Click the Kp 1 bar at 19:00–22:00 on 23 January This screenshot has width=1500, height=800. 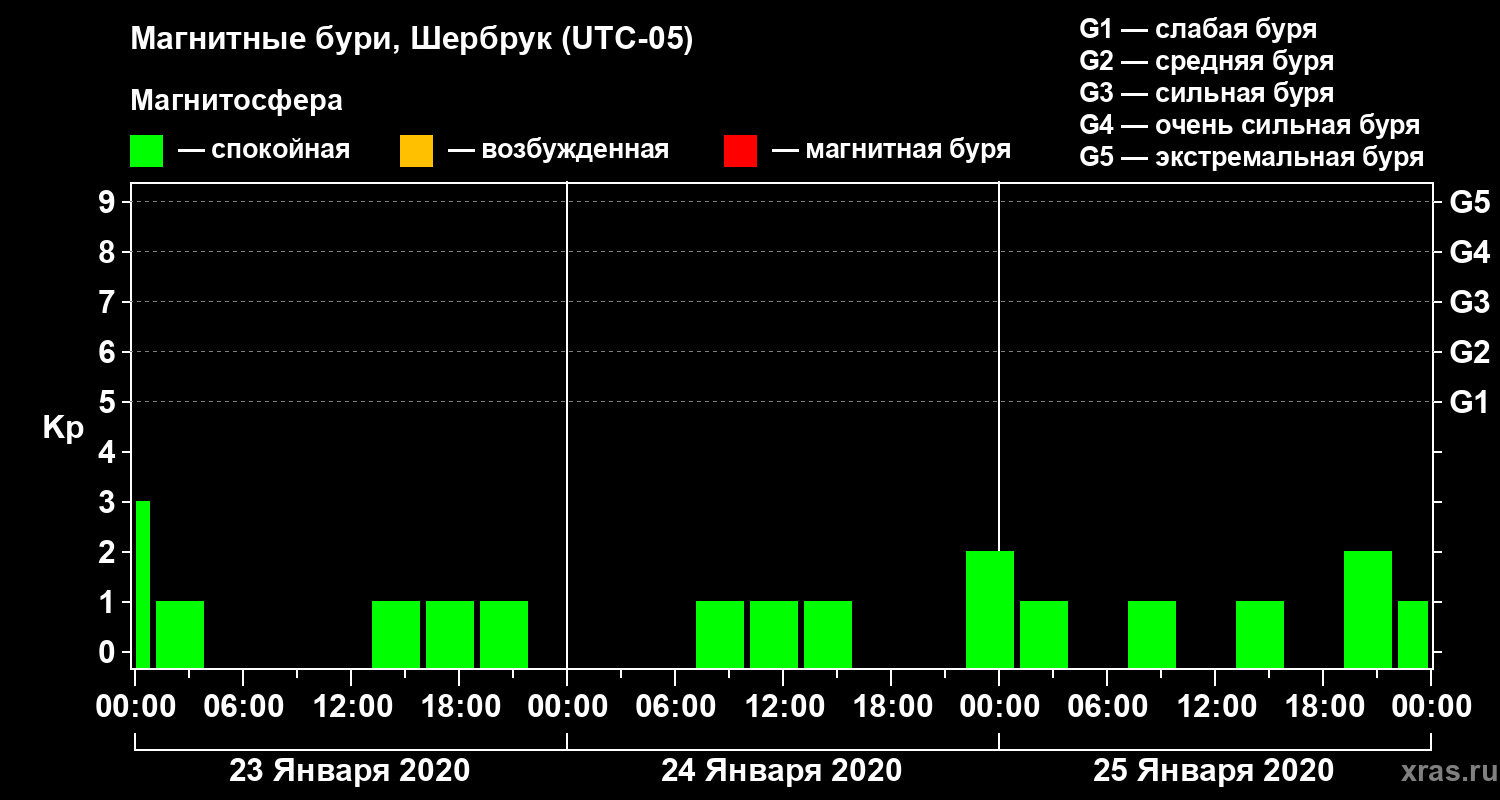tap(504, 634)
